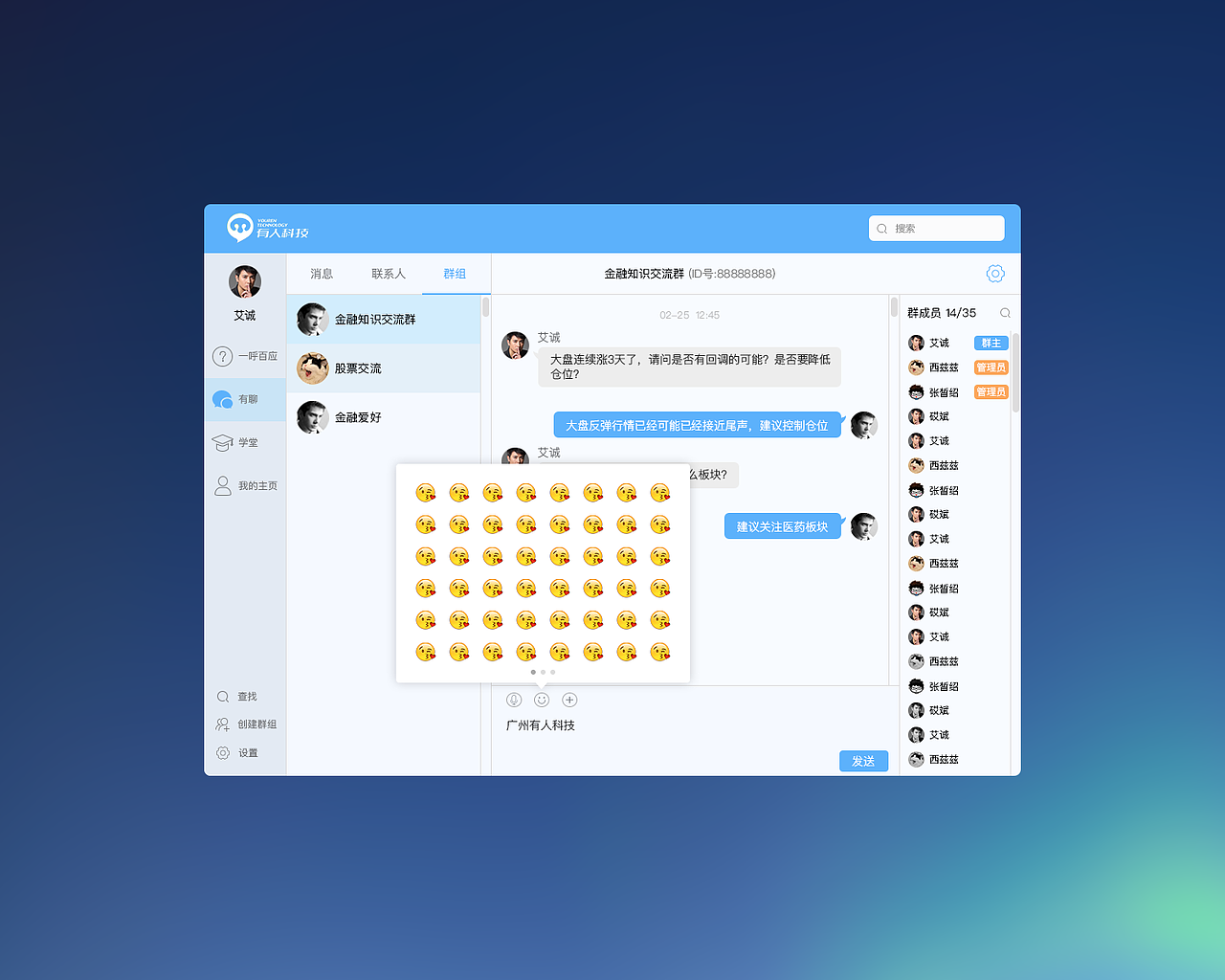This screenshot has width=1225, height=980.
Task: Open the 金融爱好 group
Action: point(384,417)
